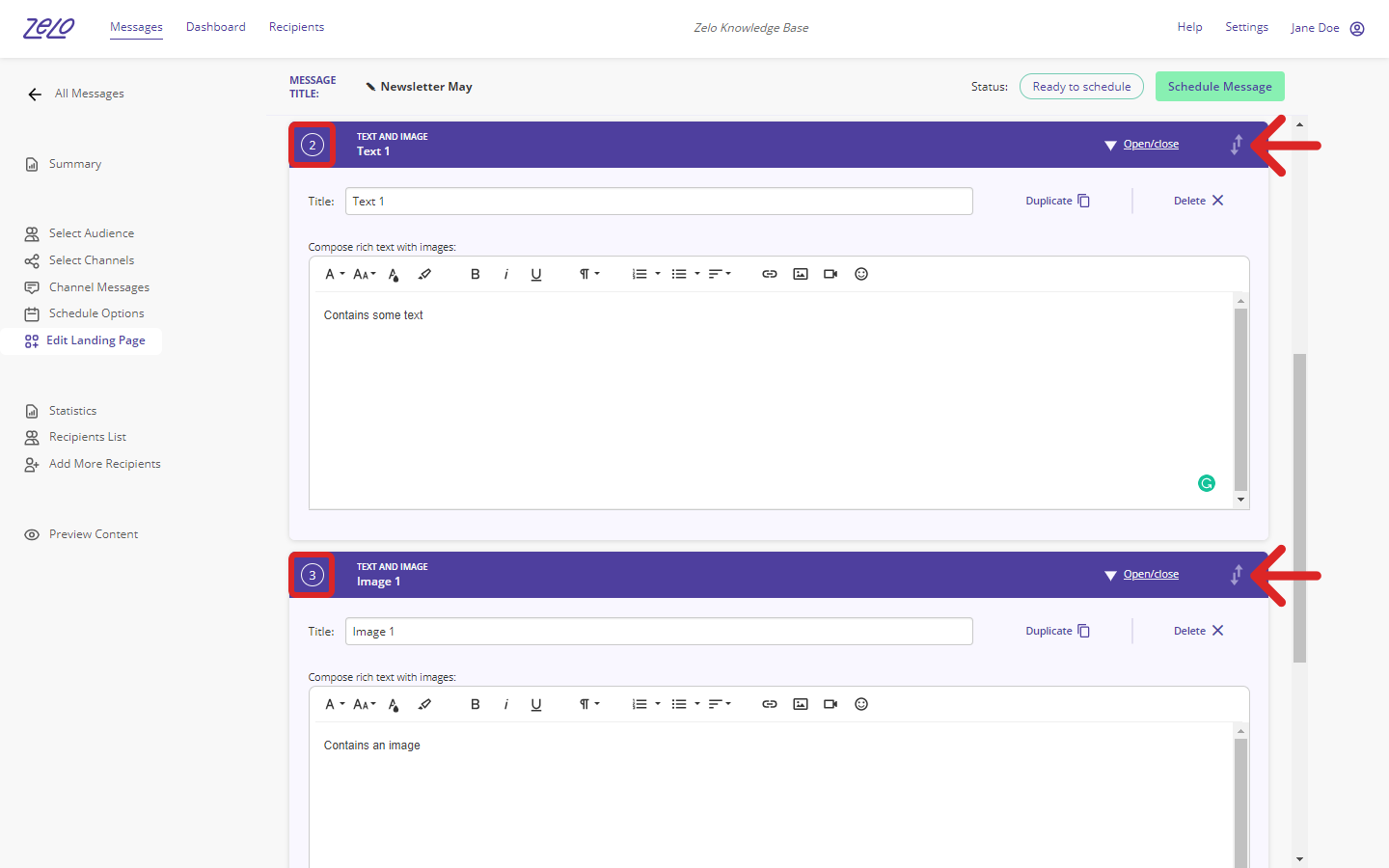Open emoji picker in Image 1 editor
Viewport: 1389px width, 868px height.
point(861,704)
